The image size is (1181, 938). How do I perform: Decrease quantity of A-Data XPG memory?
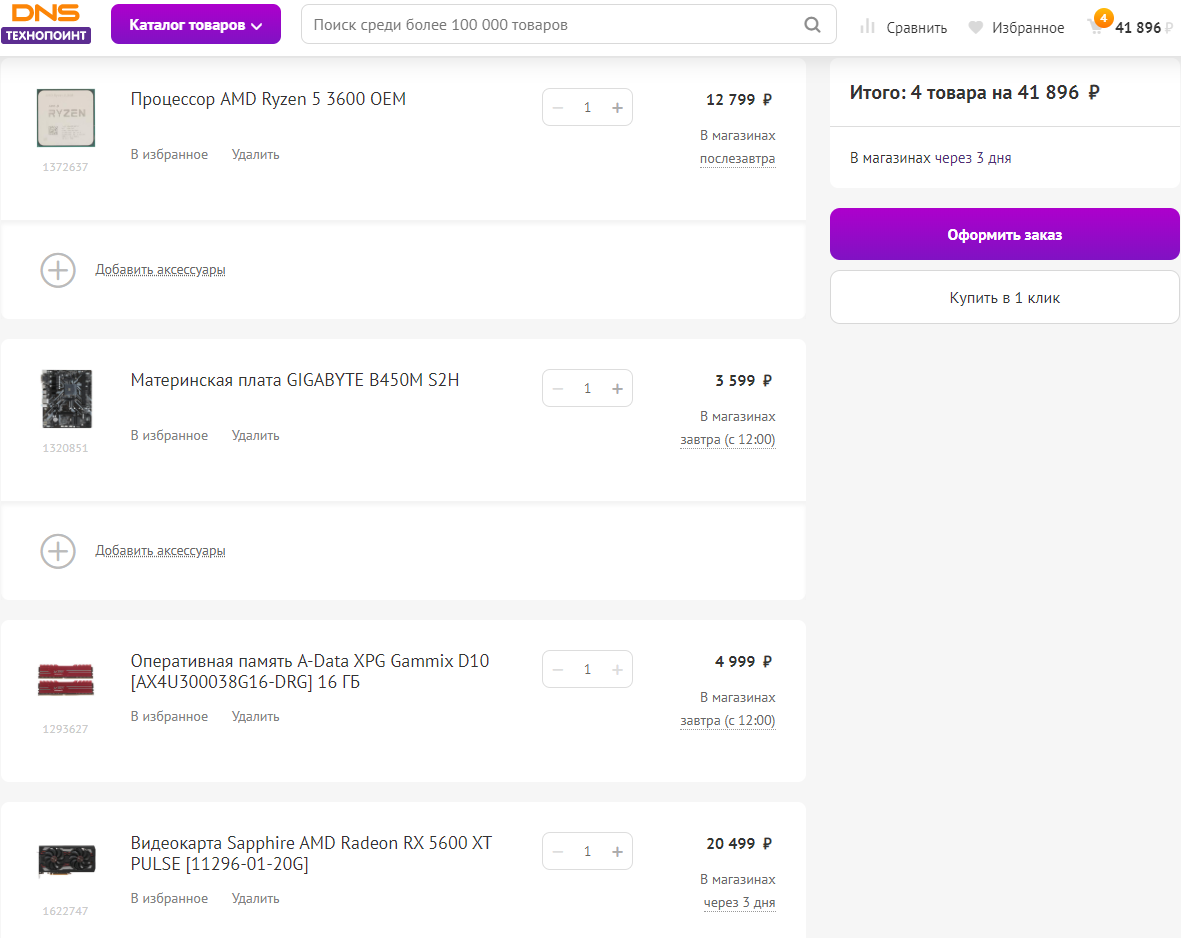point(558,670)
